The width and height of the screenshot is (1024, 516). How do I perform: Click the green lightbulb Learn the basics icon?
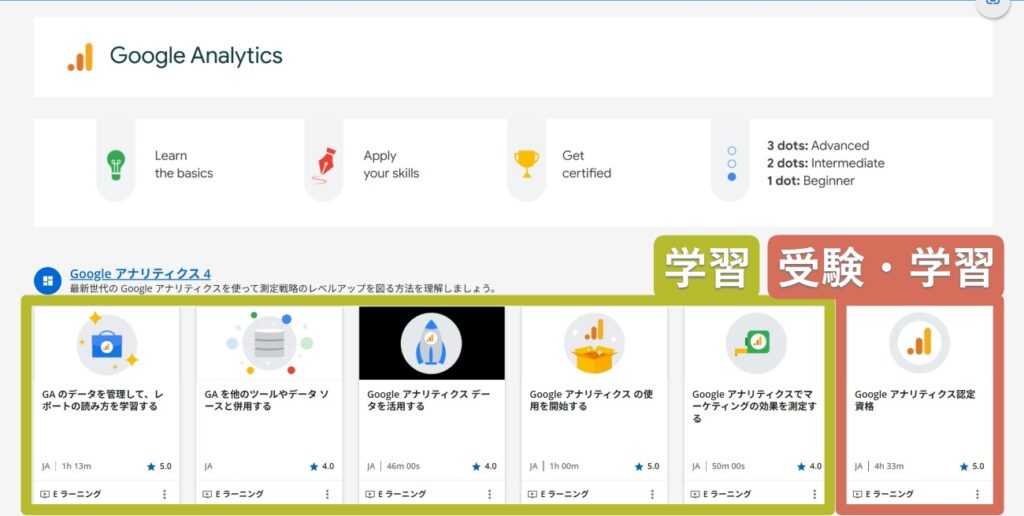click(x=116, y=164)
